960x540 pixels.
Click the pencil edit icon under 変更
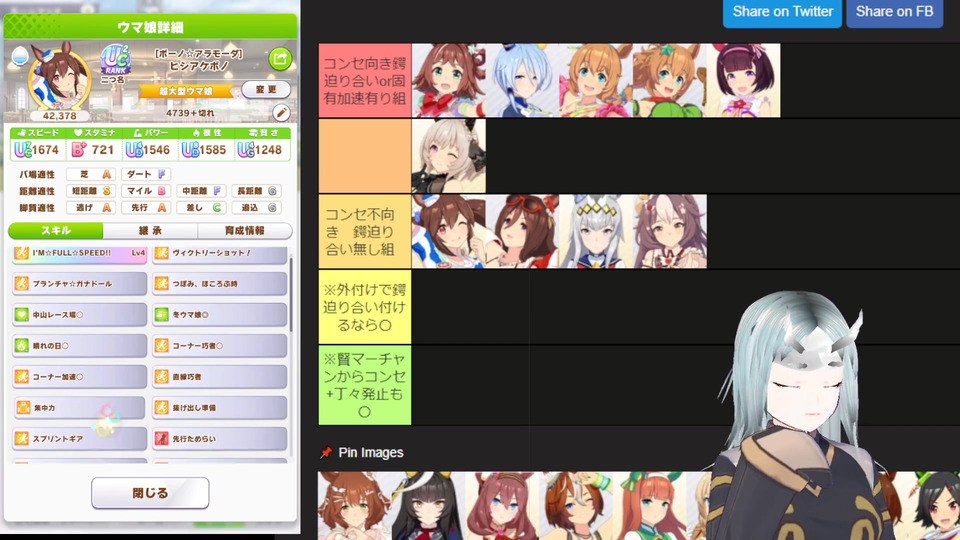pos(281,113)
